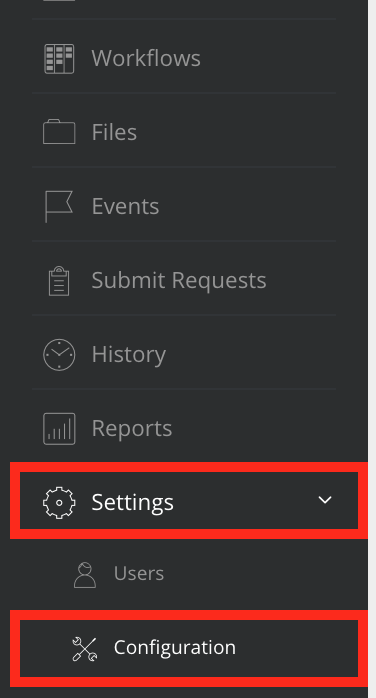The image size is (376, 698).
Task: Collapse Settings using the chevron arrow
Action: click(x=325, y=500)
